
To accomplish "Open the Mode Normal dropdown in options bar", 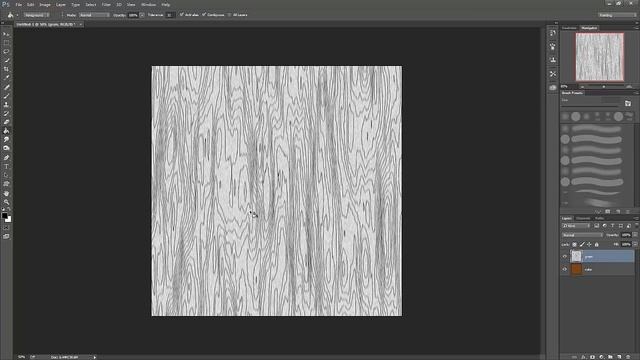I will pos(94,15).
